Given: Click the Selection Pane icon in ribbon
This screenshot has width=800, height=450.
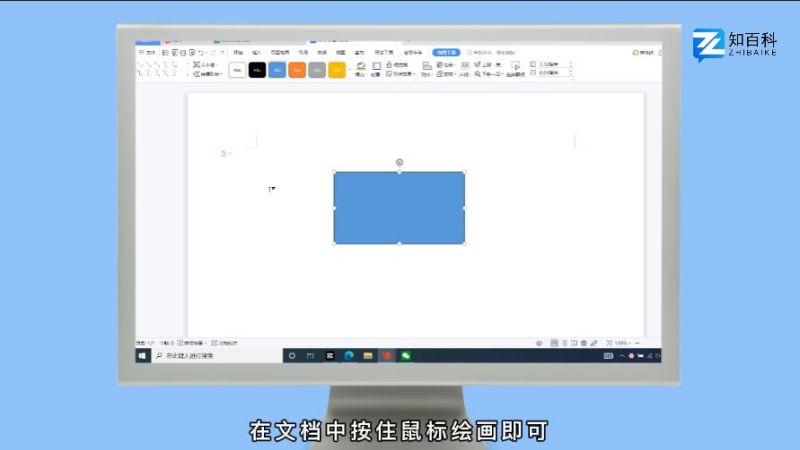Looking at the screenshot, I should pyautogui.click(x=515, y=67).
